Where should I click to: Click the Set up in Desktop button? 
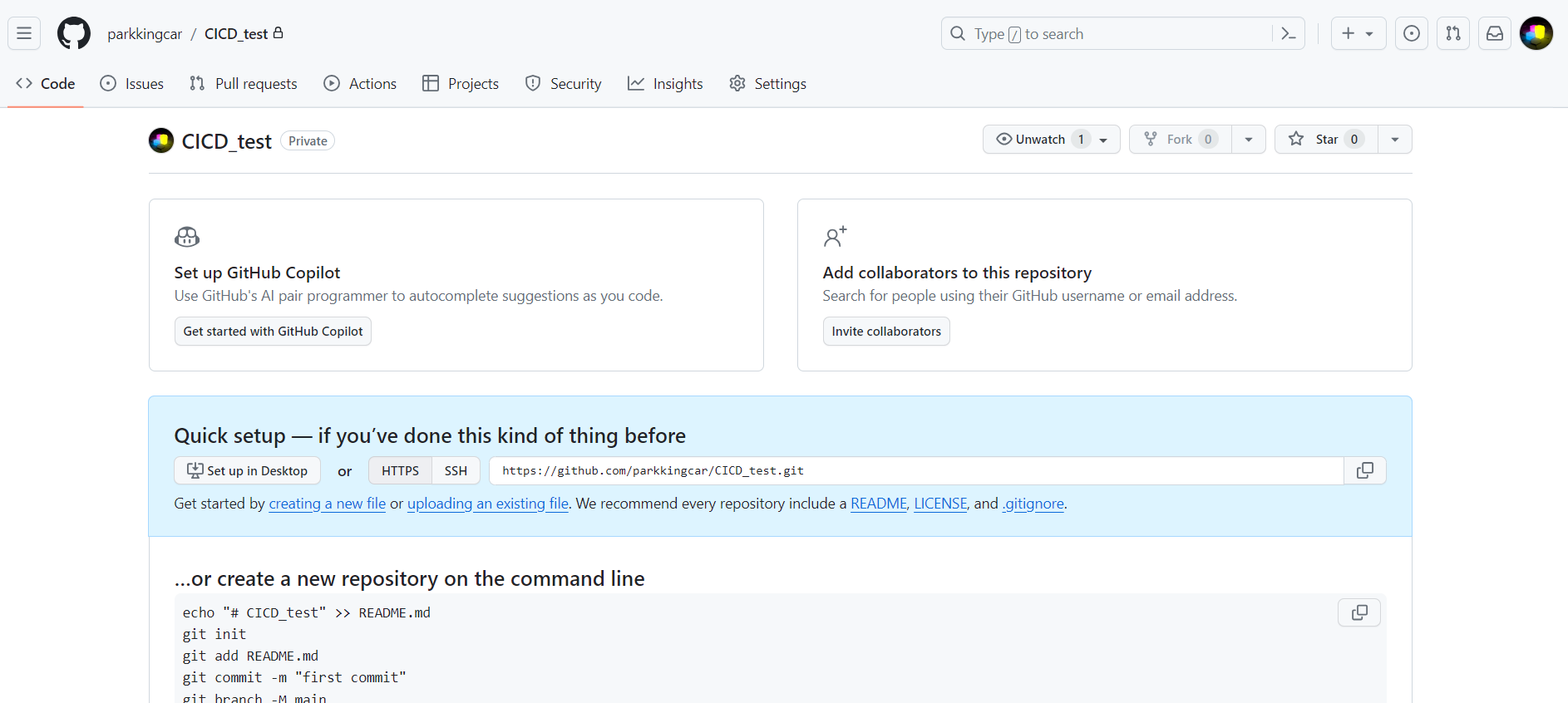pos(247,470)
